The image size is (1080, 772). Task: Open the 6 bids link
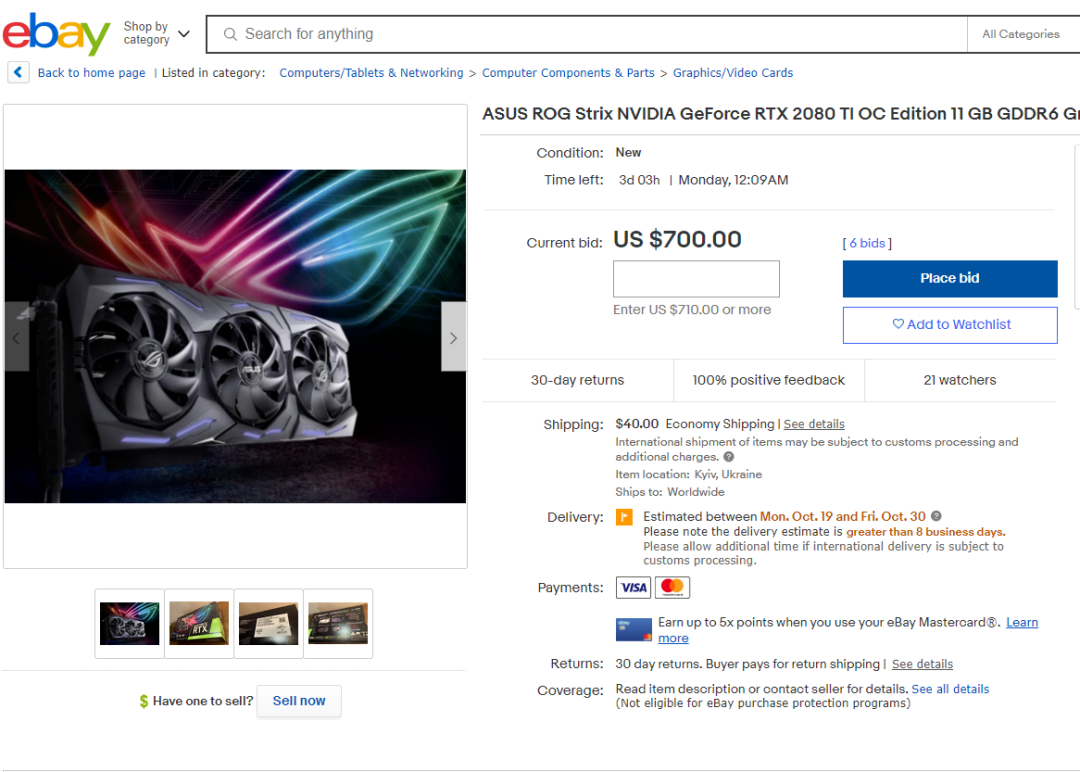click(x=866, y=243)
